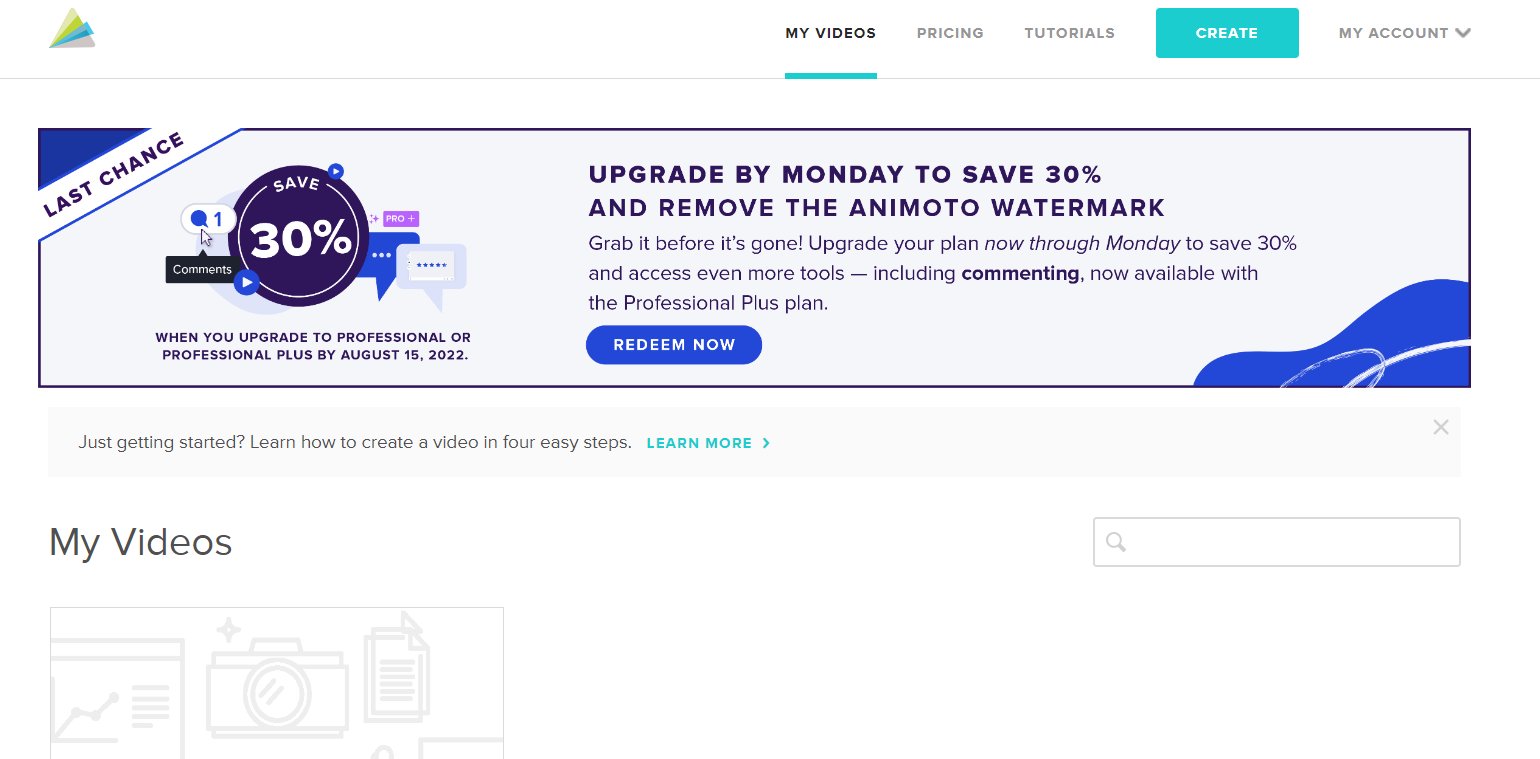1540x759 pixels.
Task: Follow the Learn More link
Action: click(699, 443)
